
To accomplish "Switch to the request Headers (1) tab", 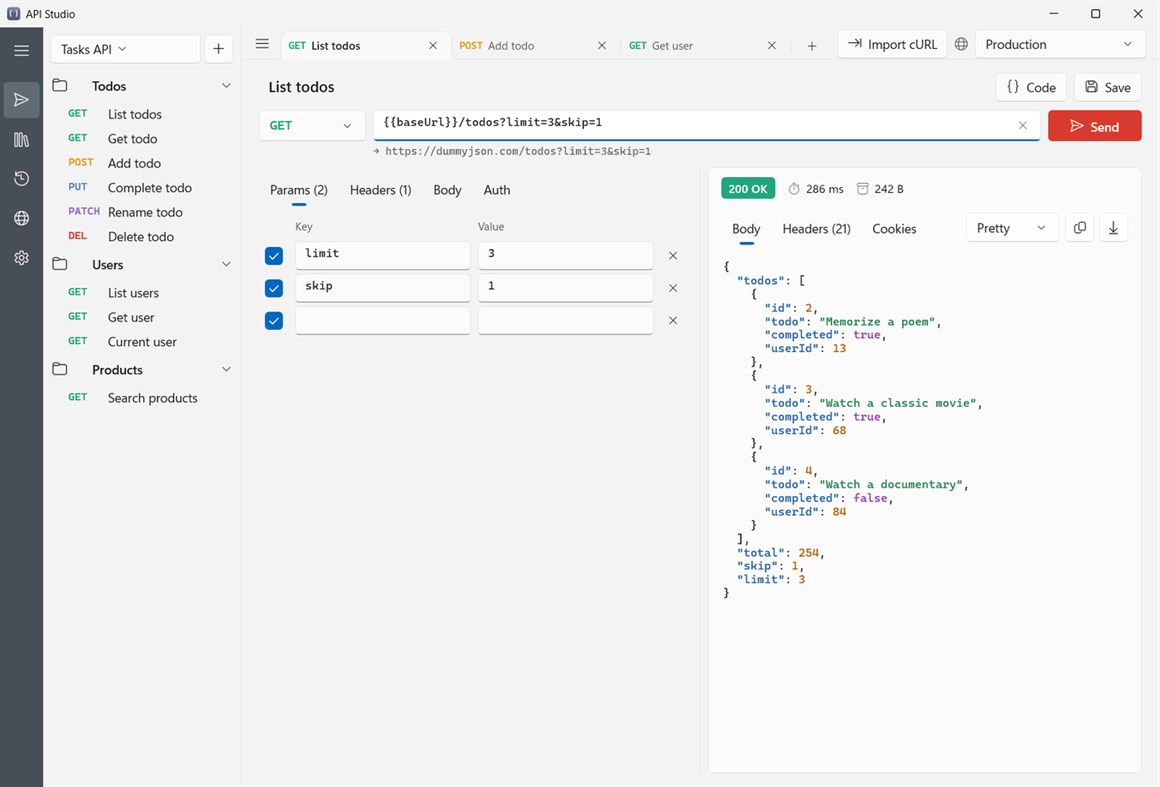I will click(x=380, y=190).
